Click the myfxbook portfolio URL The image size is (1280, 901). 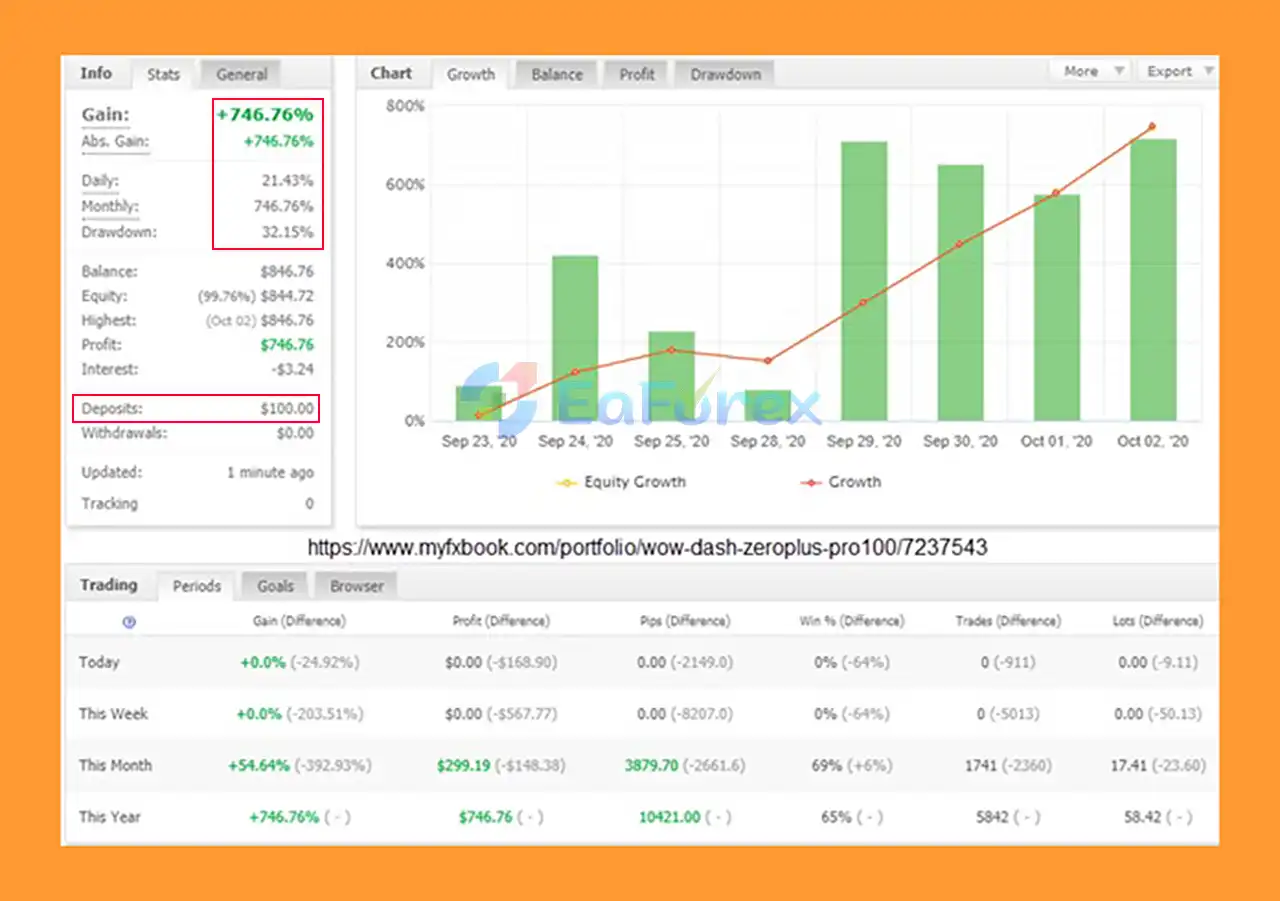647,548
